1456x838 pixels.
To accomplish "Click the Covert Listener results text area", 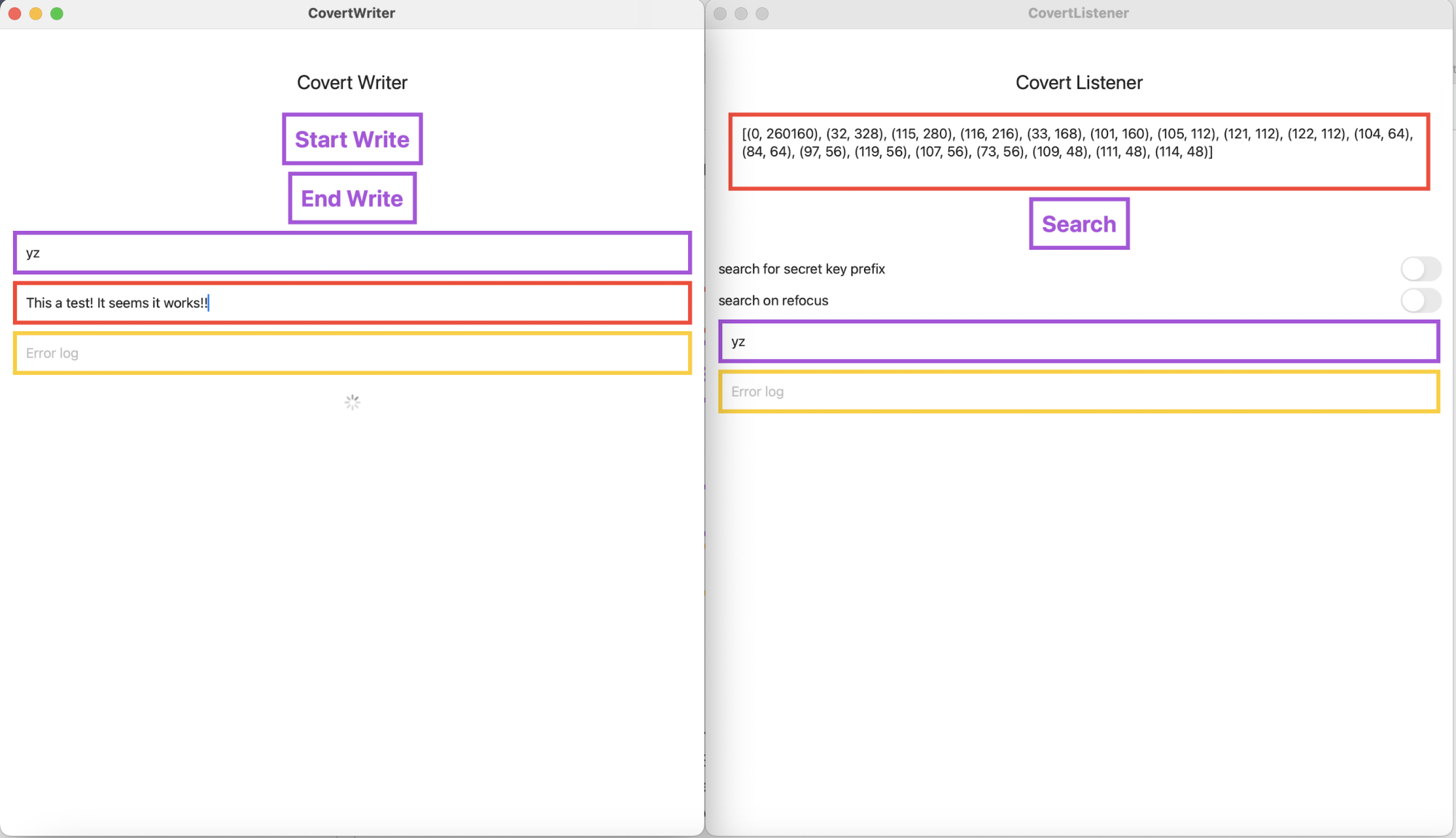I will pos(1079,151).
